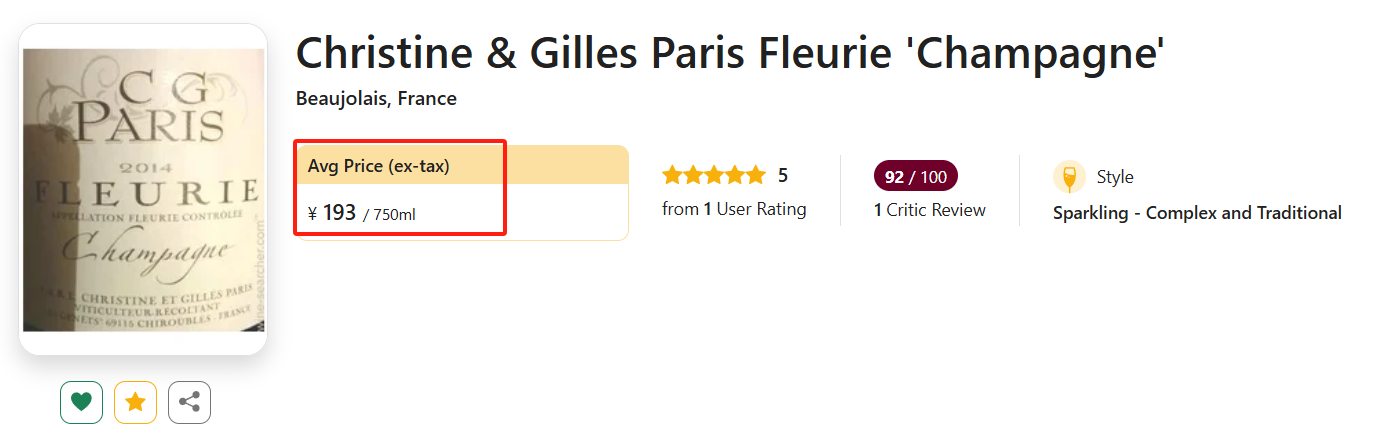The height and width of the screenshot is (439, 1374).
Task: Click the Style label
Action: (1115, 177)
